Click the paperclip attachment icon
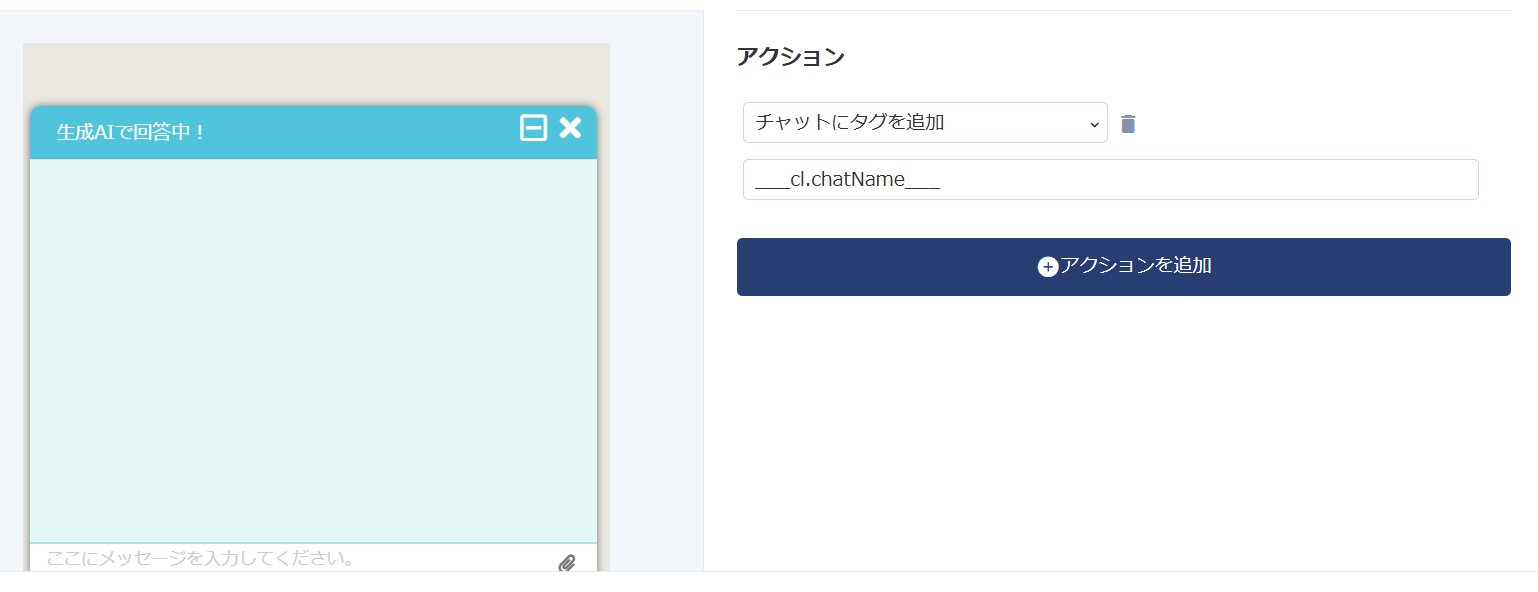1538x592 pixels. click(567, 563)
